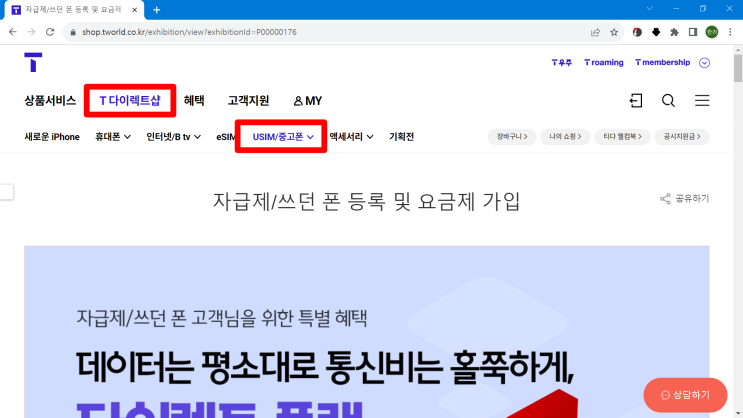
Task: Start chat with 상담하기 button
Action: pos(685,395)
